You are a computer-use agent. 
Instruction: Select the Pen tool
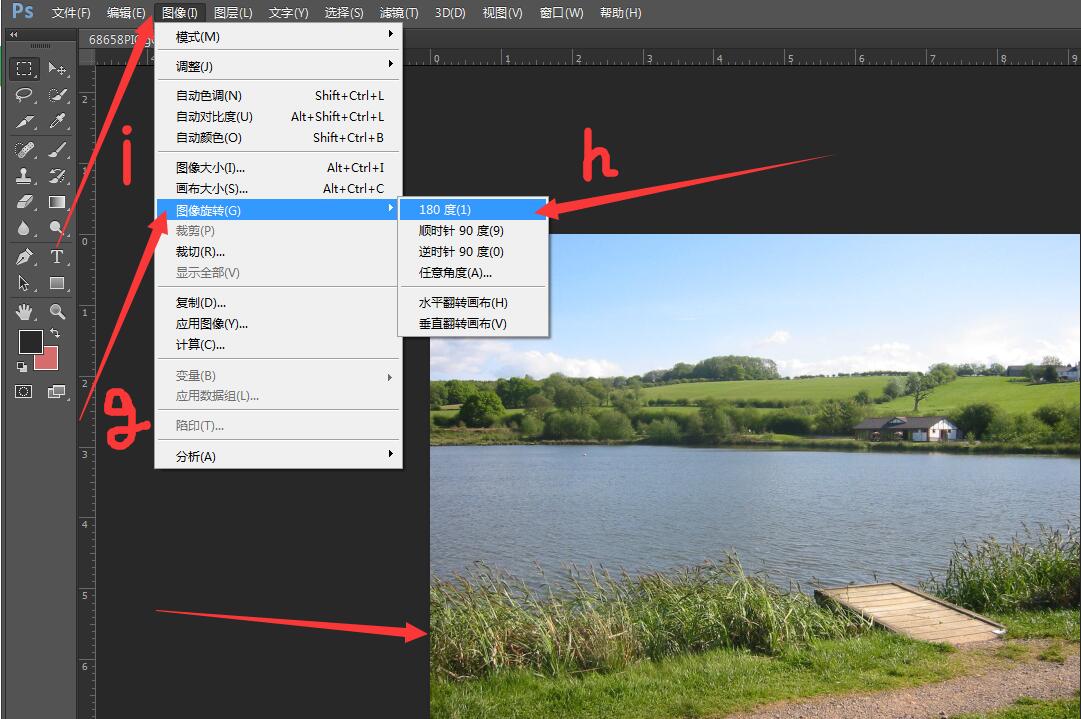24,257
